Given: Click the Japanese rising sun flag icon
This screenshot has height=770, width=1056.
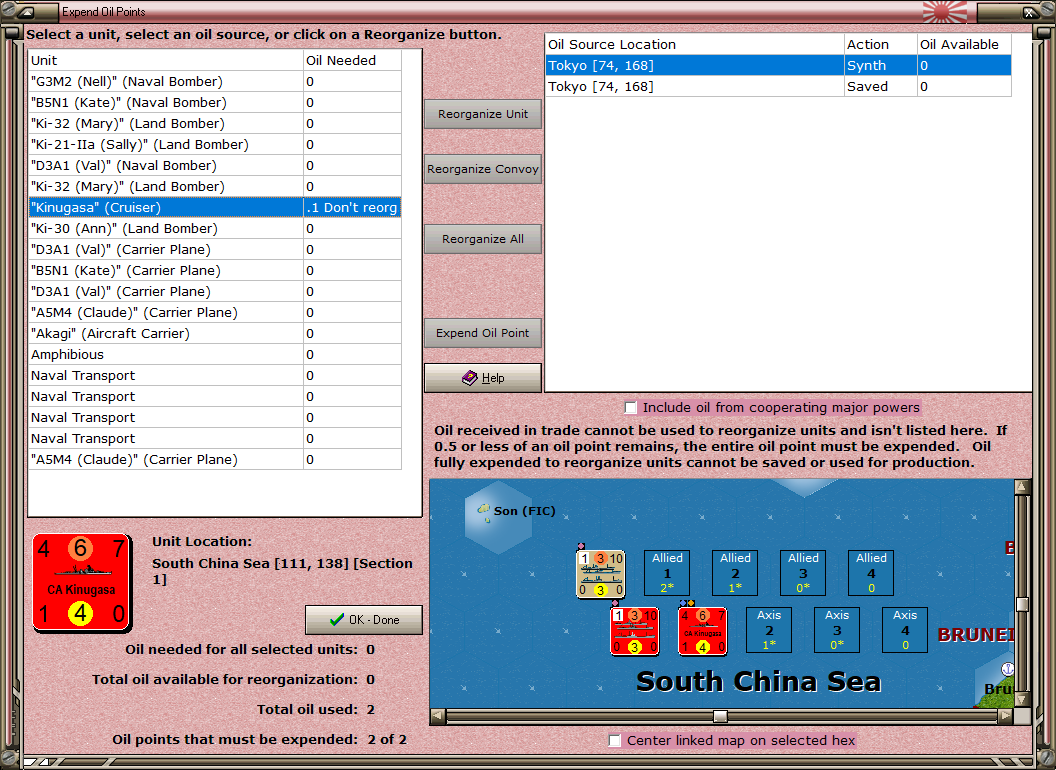Looking at the screenshot, I should 944,11.
